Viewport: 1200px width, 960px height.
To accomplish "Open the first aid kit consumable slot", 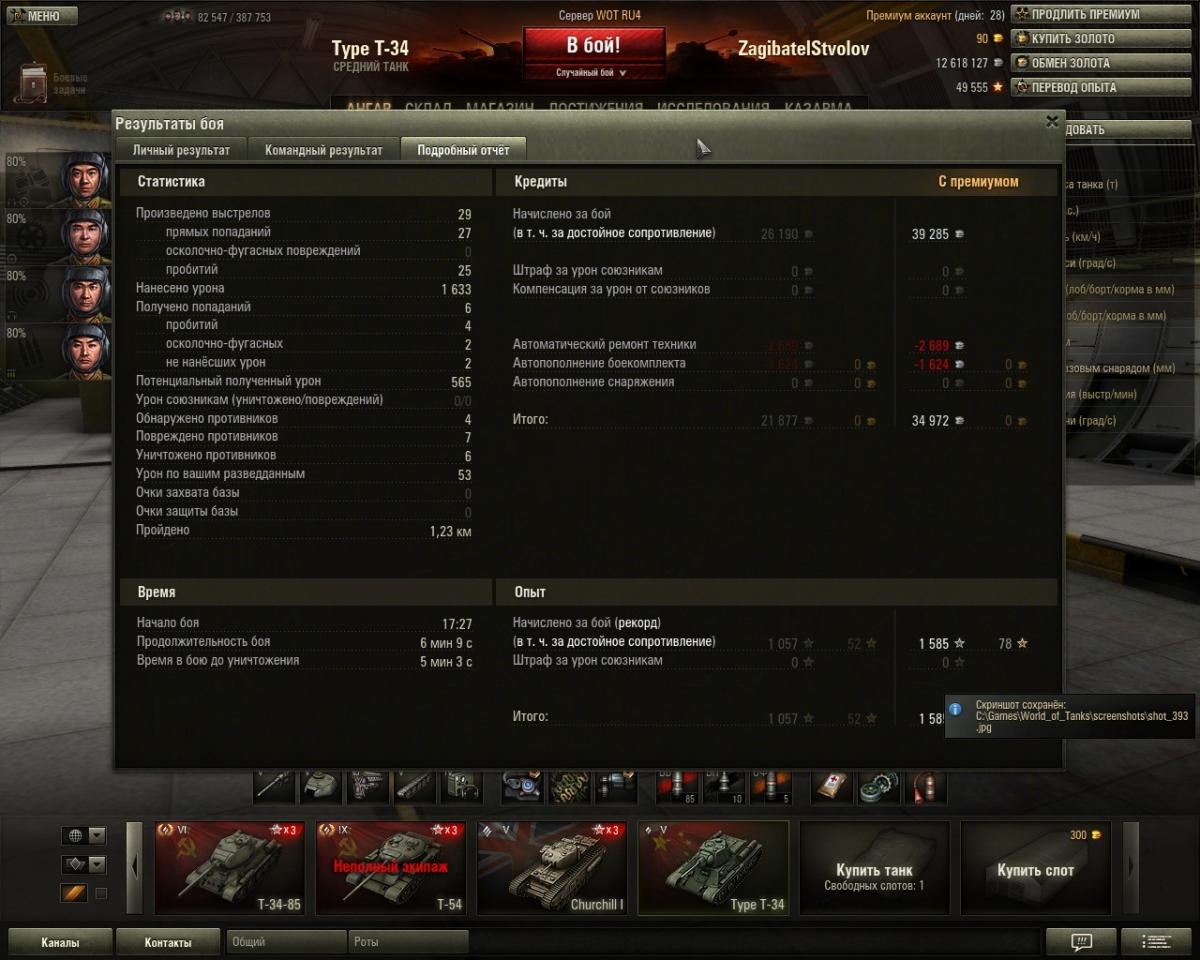I will point(833,787).
